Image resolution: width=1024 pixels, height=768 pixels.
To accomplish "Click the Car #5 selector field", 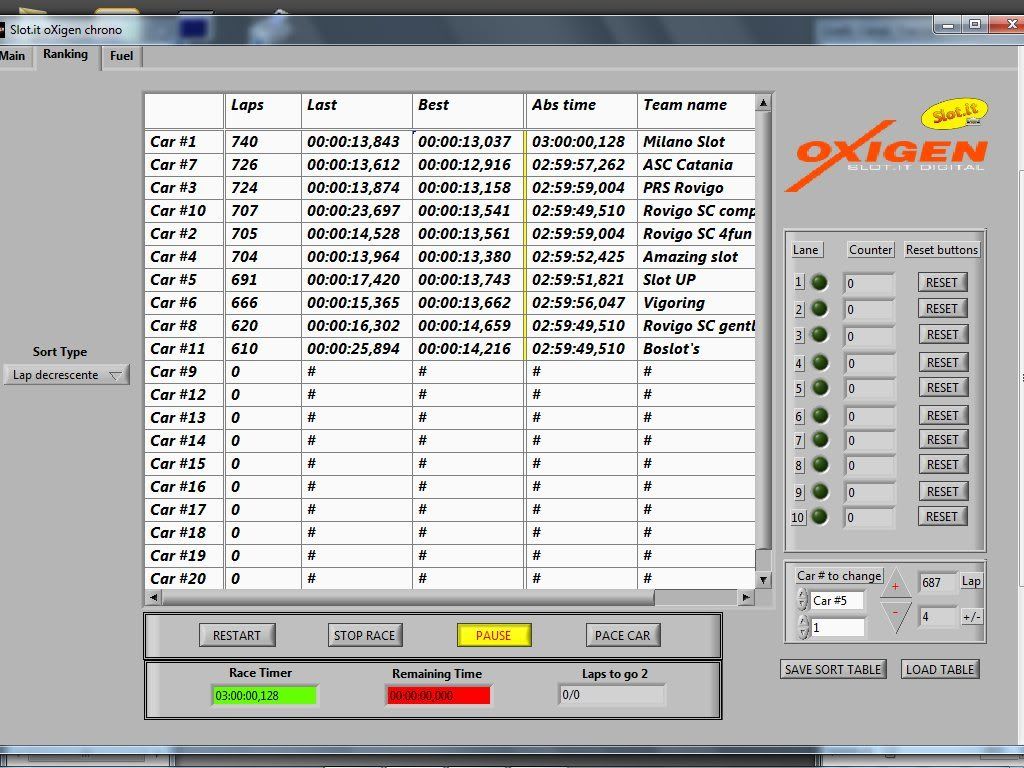I will (x=837, y=600).
